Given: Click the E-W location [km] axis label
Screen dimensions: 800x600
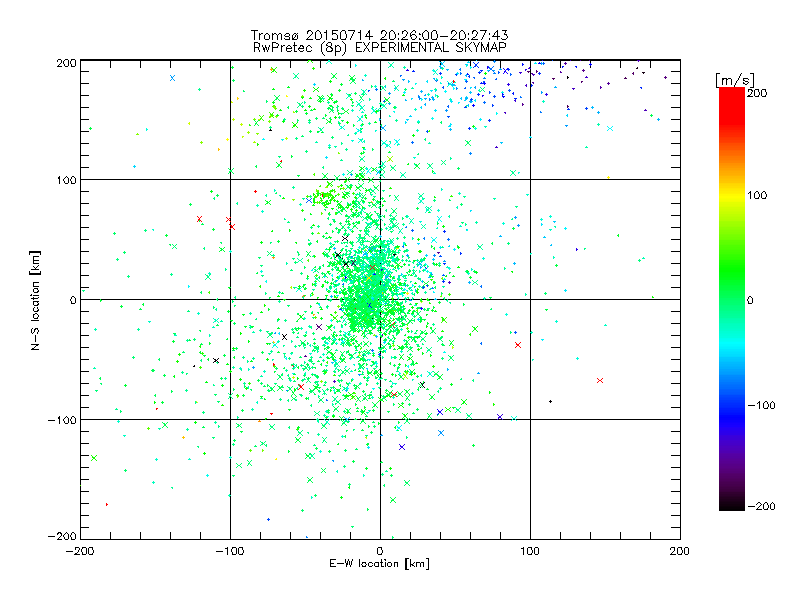Looking at the screenshot, I should click(379, 564).
